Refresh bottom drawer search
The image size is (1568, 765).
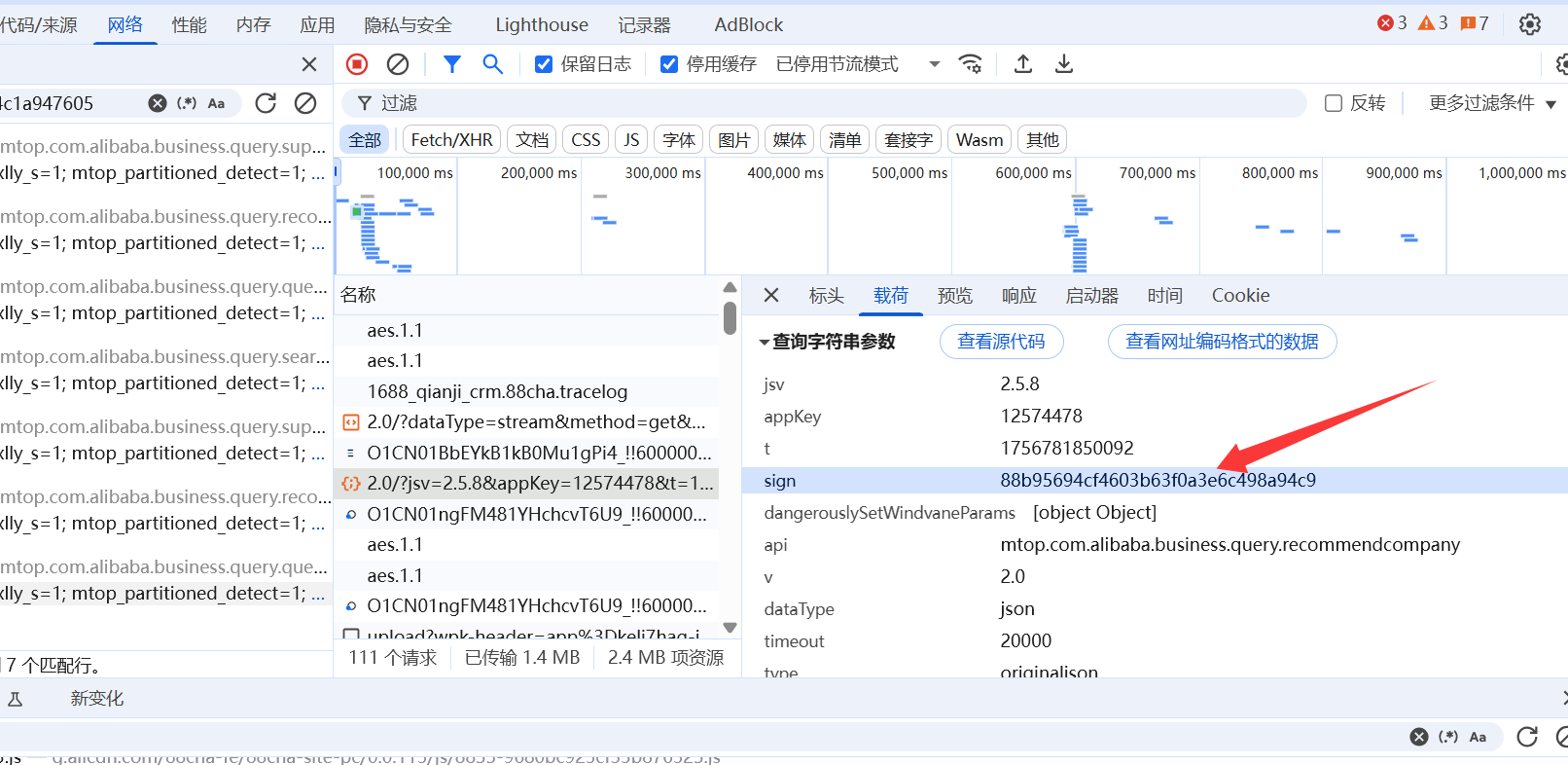(1527, 737)
